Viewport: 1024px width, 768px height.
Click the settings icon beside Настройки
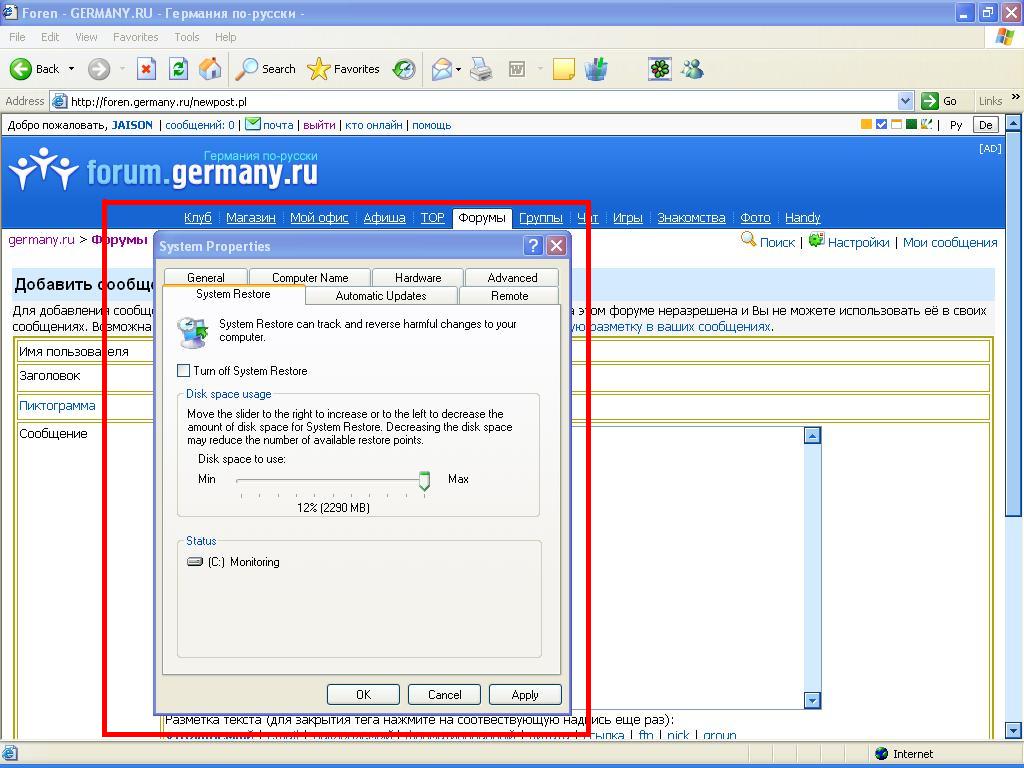pyautogui.click(x=816, y=240)
